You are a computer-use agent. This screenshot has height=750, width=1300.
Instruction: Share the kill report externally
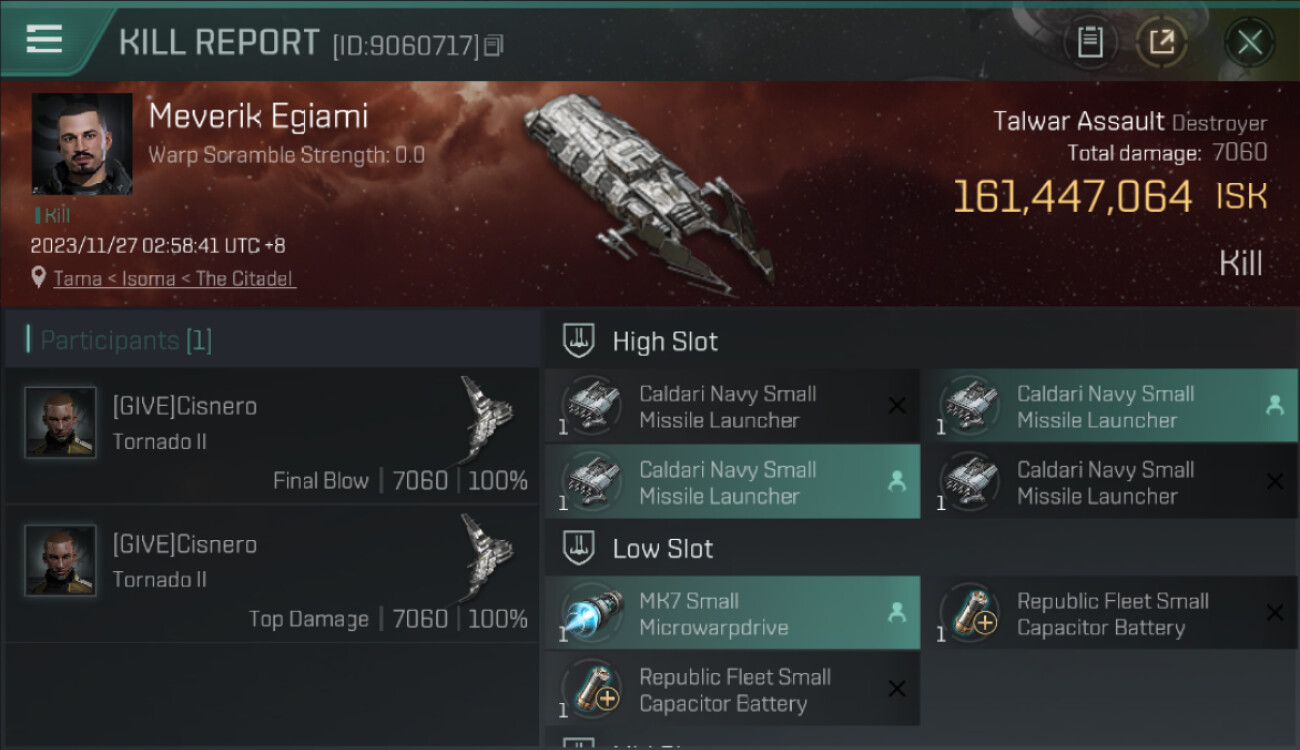coord(1161,42)
